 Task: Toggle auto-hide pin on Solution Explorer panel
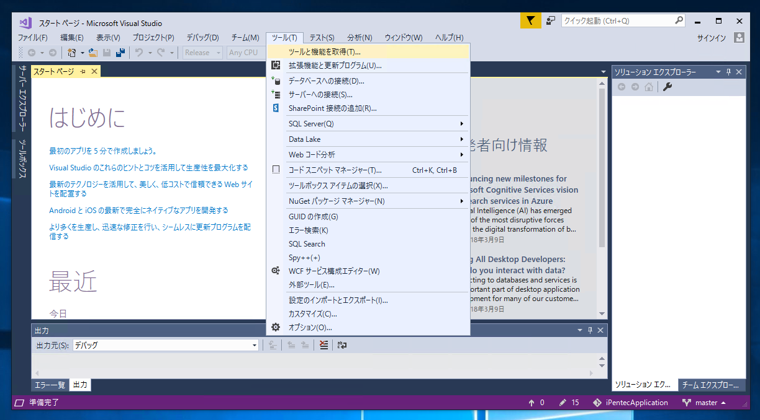coord(728,72)
